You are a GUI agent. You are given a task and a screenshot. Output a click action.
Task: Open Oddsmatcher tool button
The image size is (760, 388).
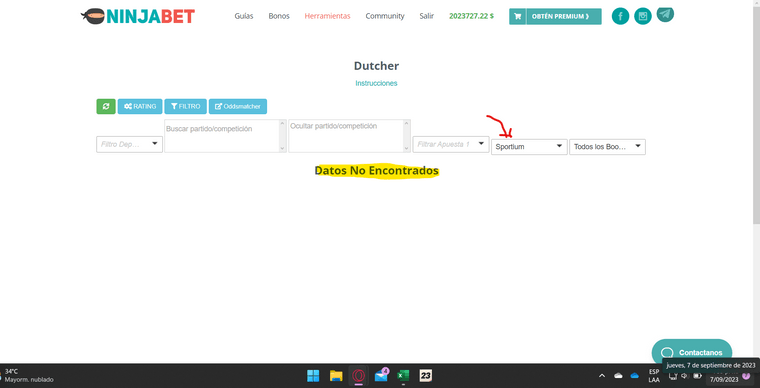pyautogui.click(x=238, y=107)
